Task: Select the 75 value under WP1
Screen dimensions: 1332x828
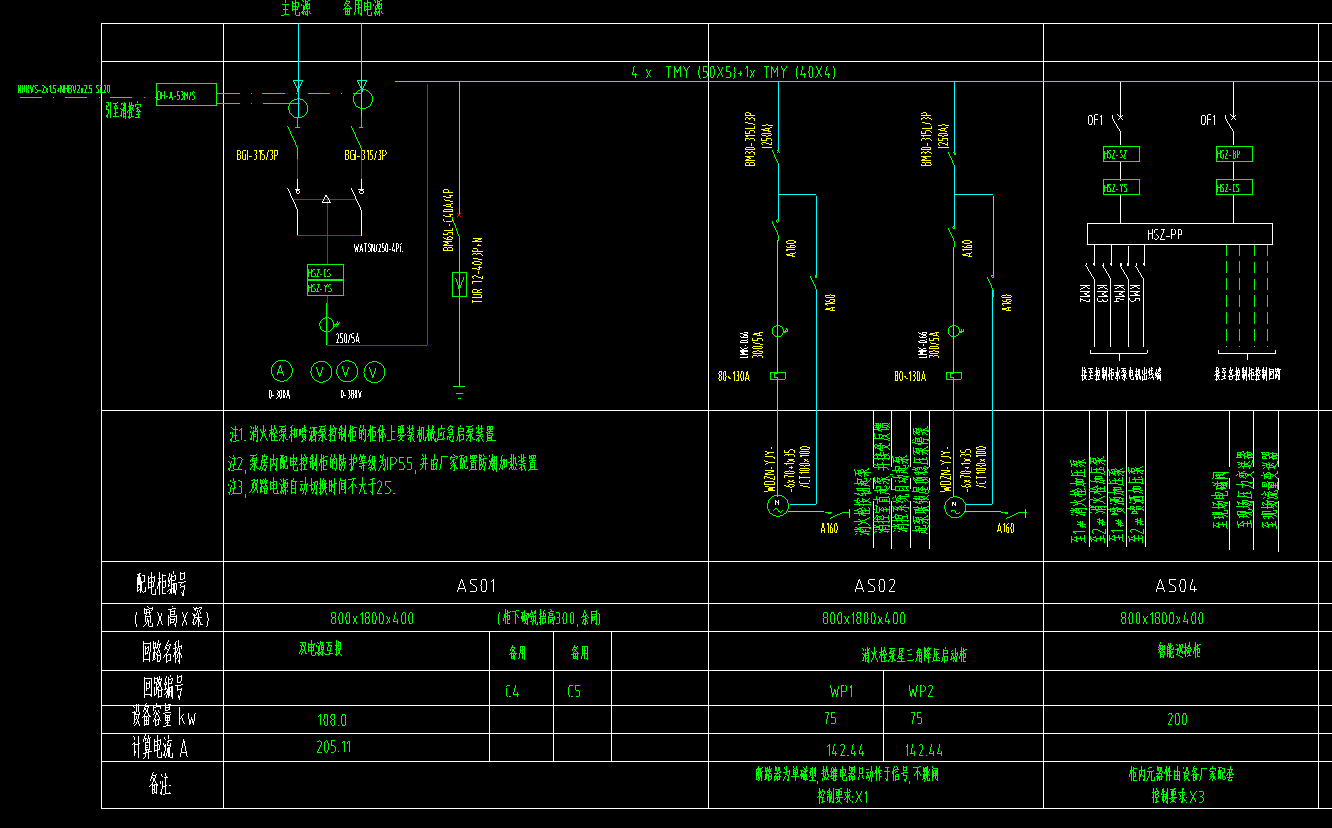Action: [830, 719]
